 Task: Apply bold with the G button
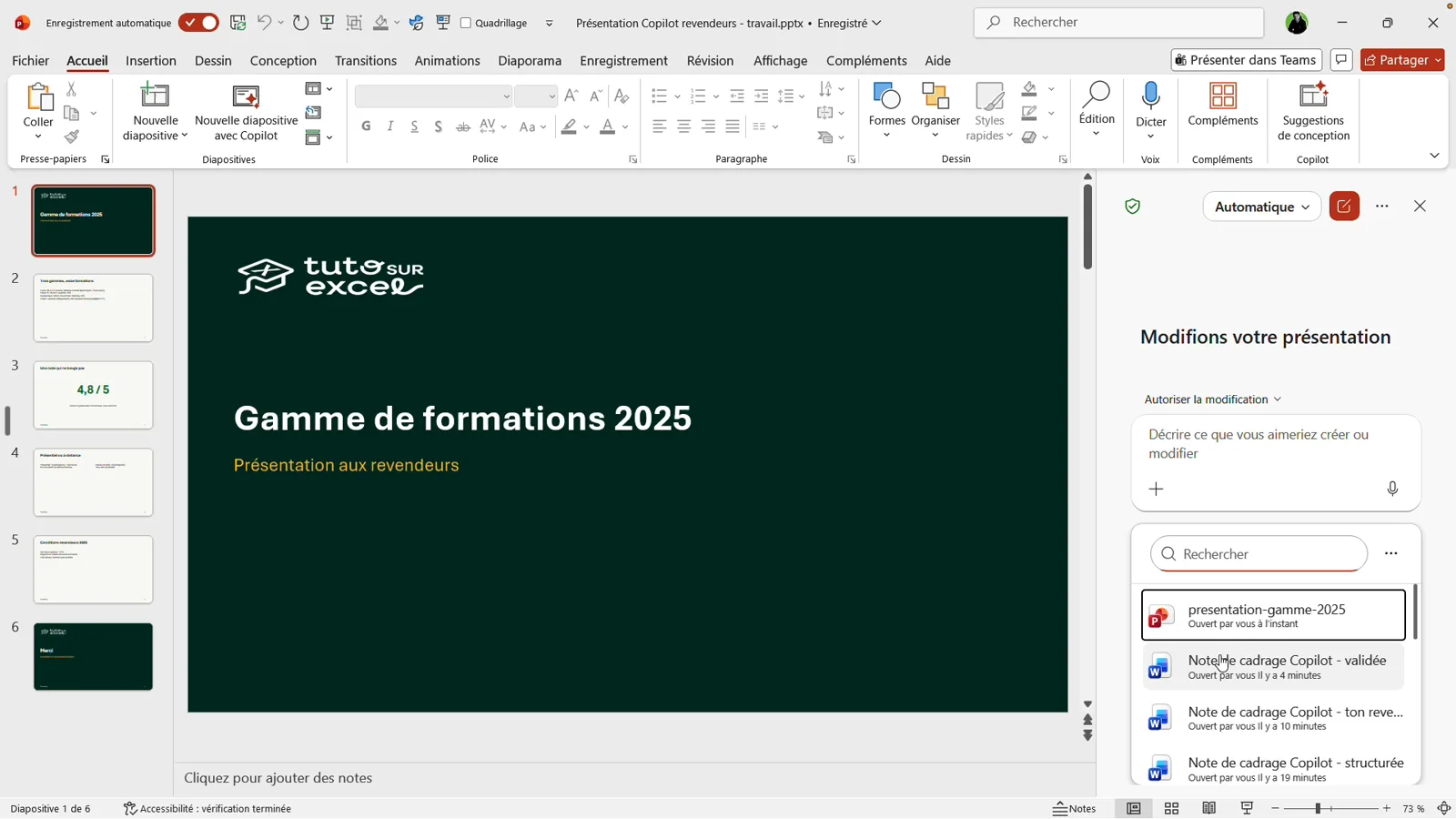coord(366,126)
